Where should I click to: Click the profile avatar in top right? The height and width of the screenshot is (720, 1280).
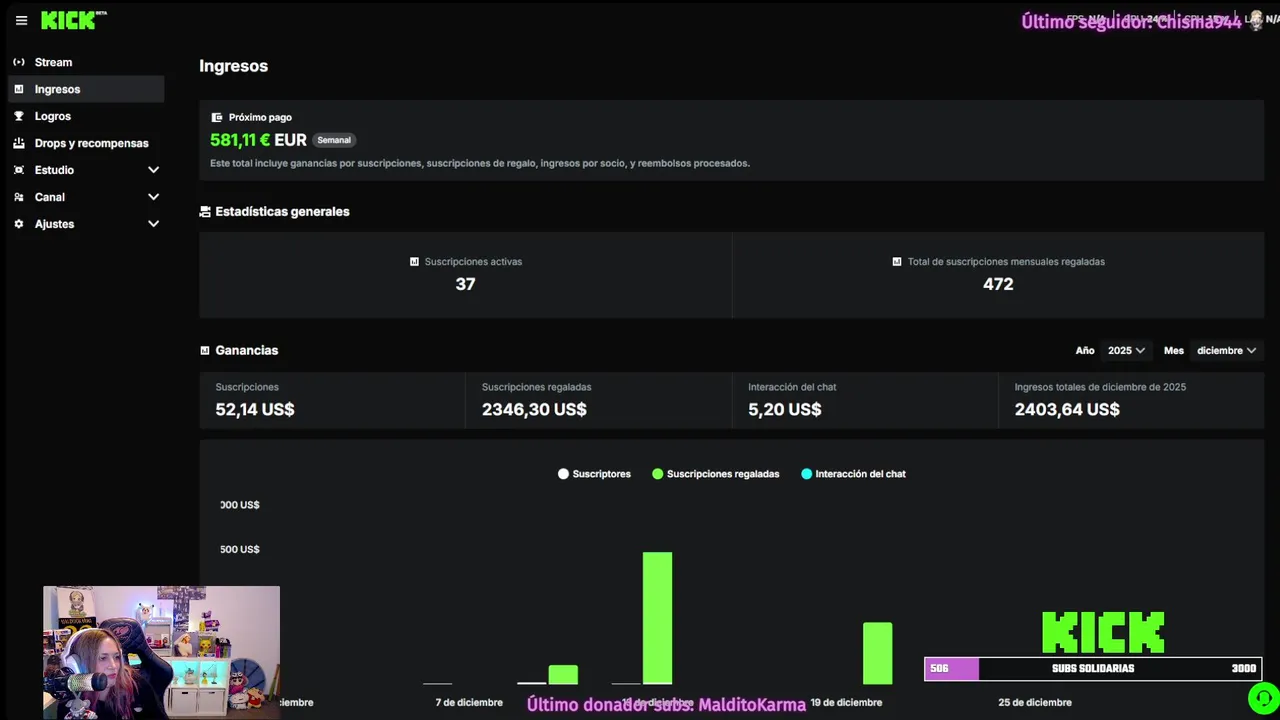click(1255, 20)
